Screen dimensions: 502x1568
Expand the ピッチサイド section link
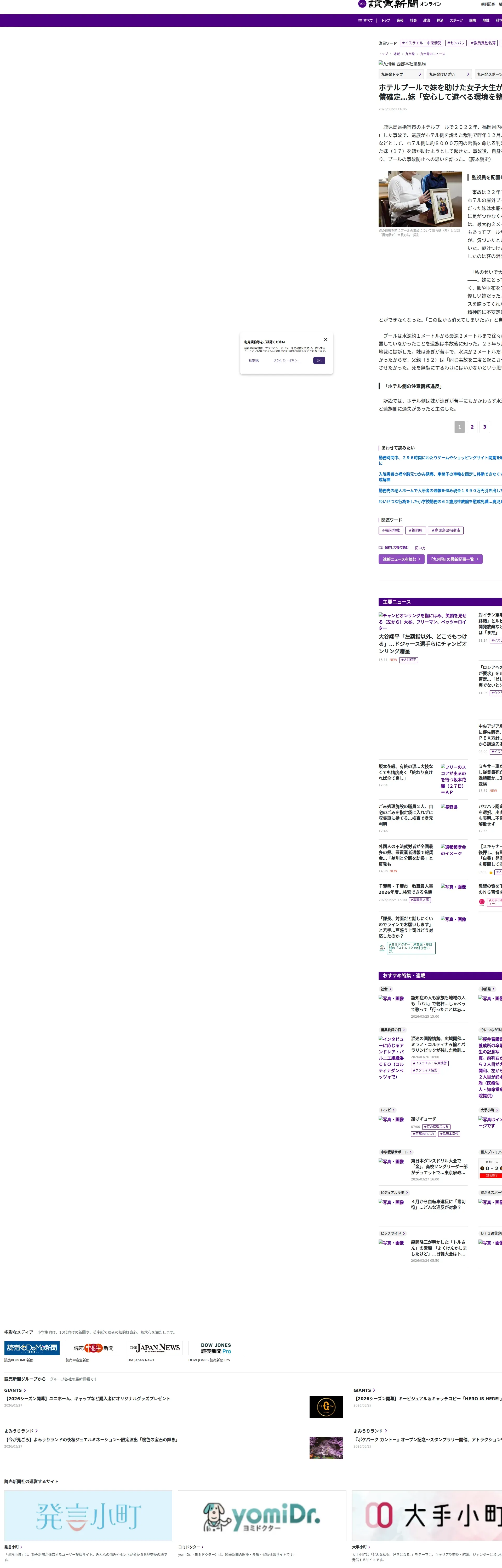[393, 1233]
